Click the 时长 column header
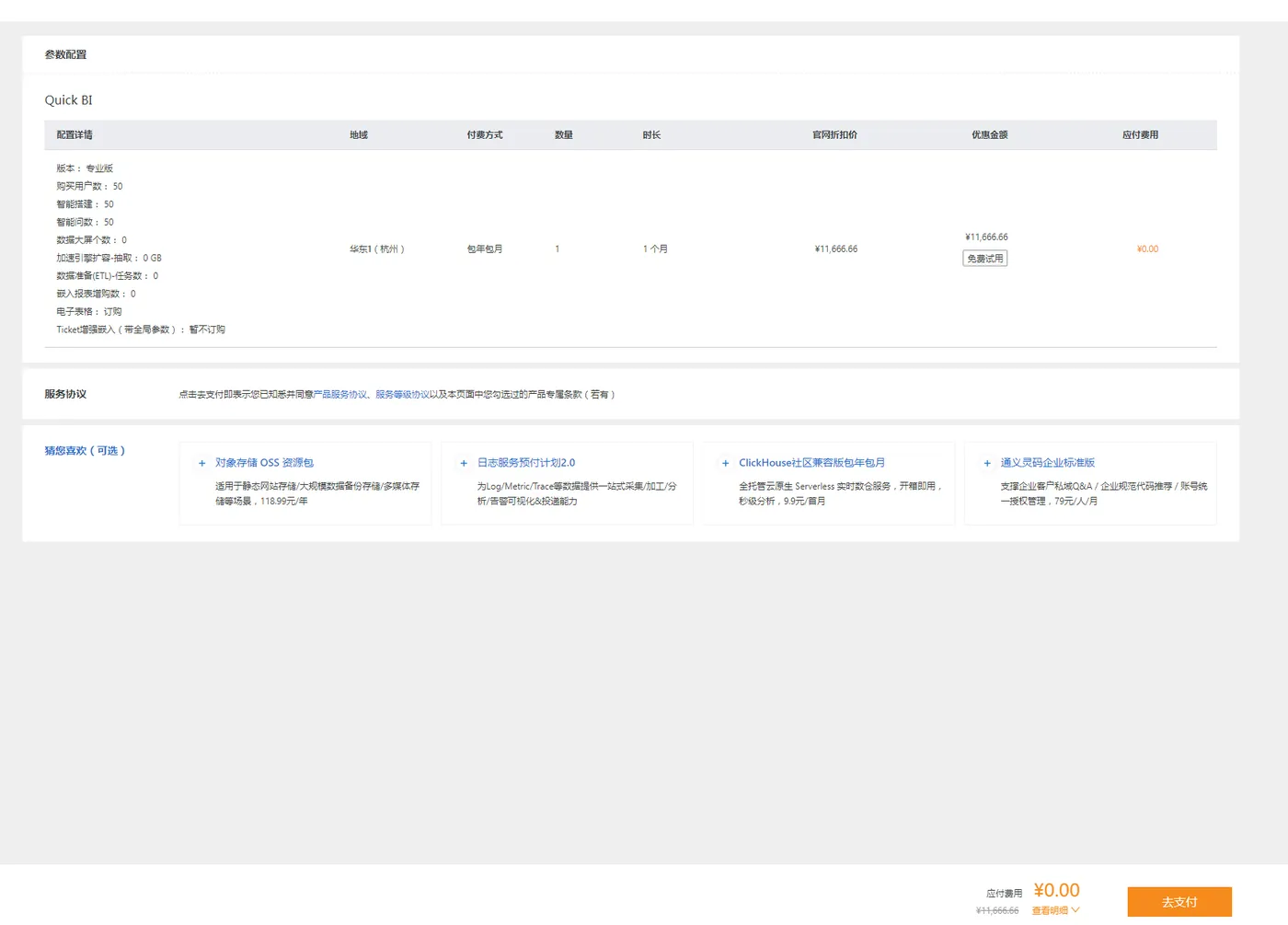 click(652, 135)
